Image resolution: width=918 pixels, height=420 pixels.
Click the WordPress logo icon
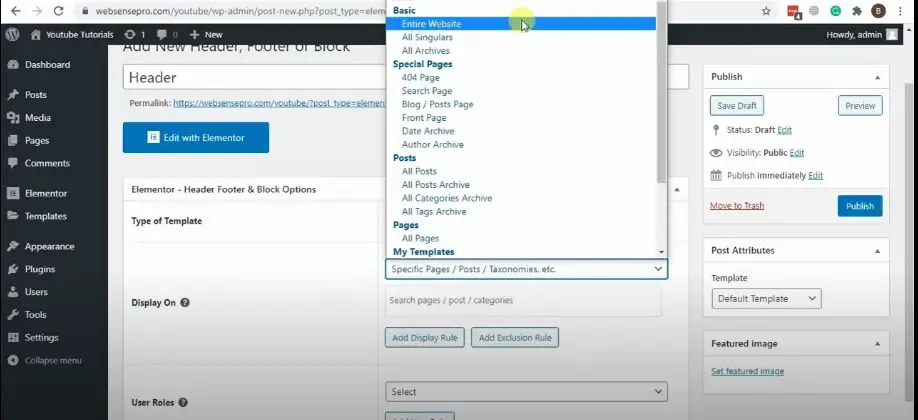coord(12,35)
